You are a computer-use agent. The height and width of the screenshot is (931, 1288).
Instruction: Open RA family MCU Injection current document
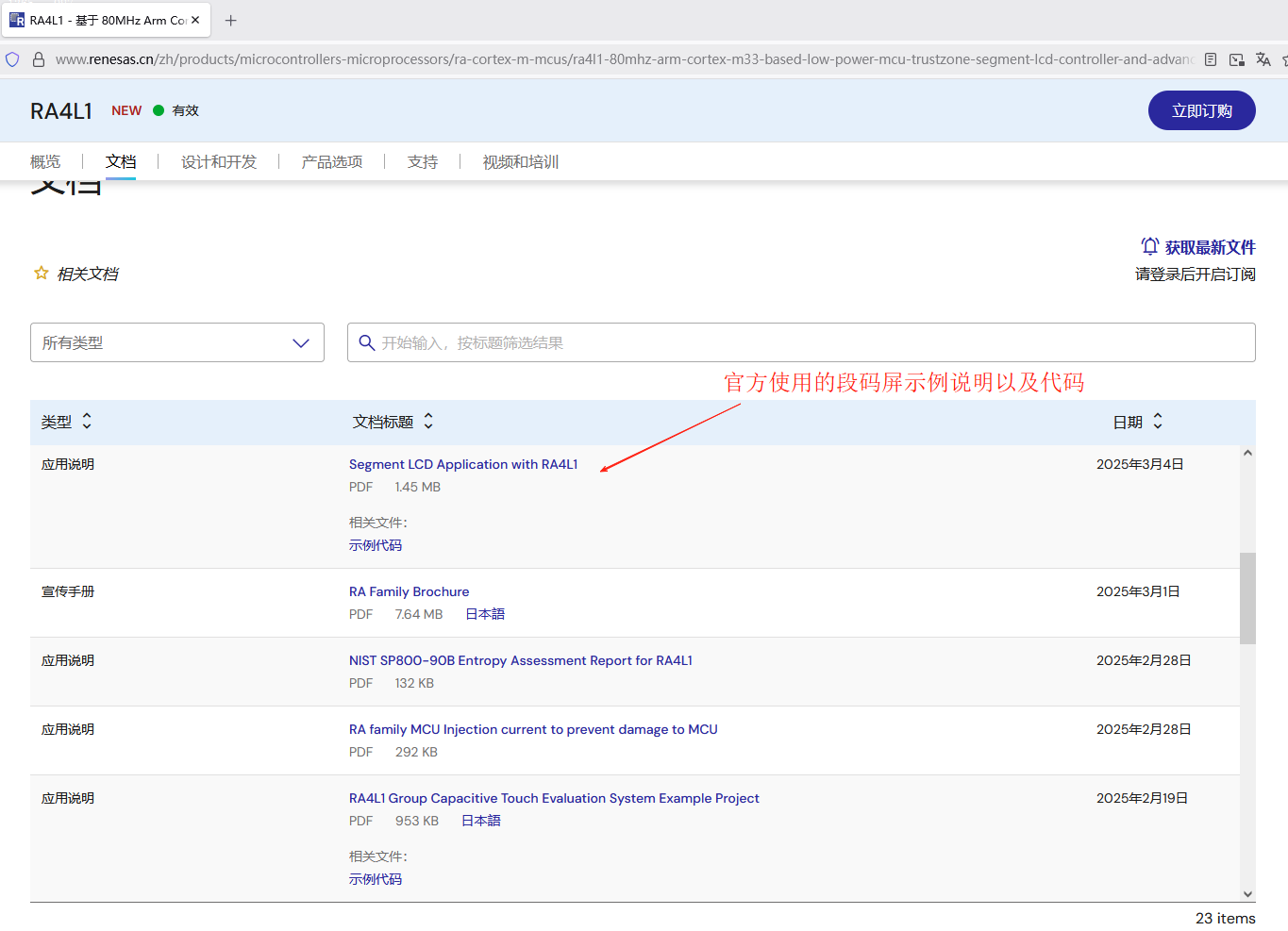click(x=533, y=729)
